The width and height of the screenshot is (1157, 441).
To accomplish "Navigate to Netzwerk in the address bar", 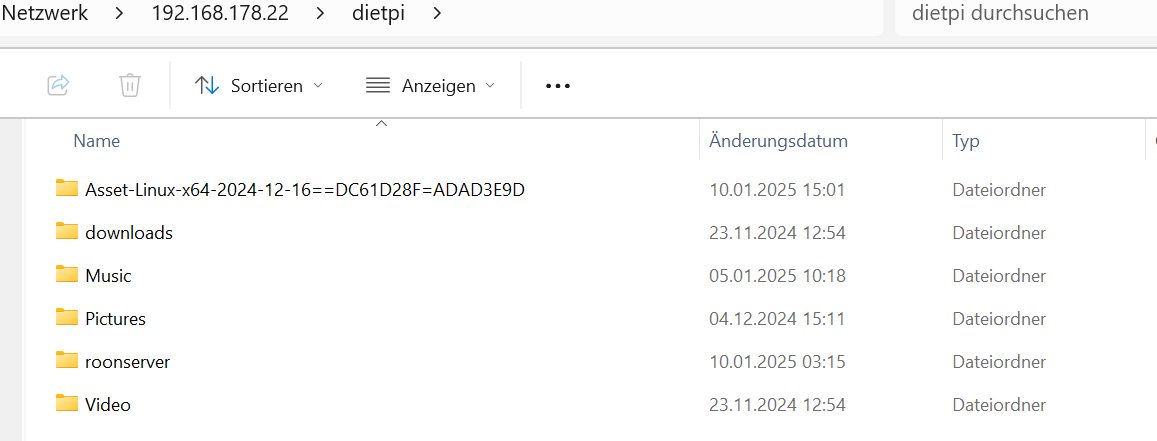I will (46, 14).
